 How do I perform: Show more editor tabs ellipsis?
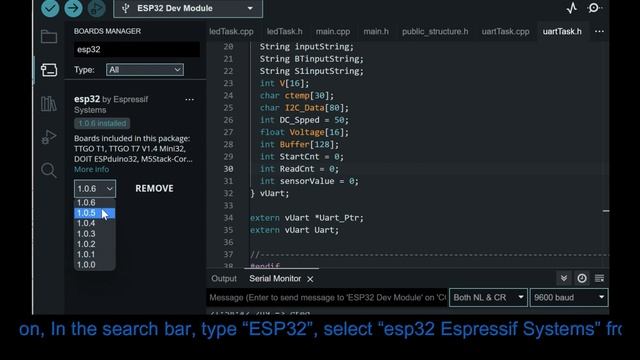coord(599,31)
